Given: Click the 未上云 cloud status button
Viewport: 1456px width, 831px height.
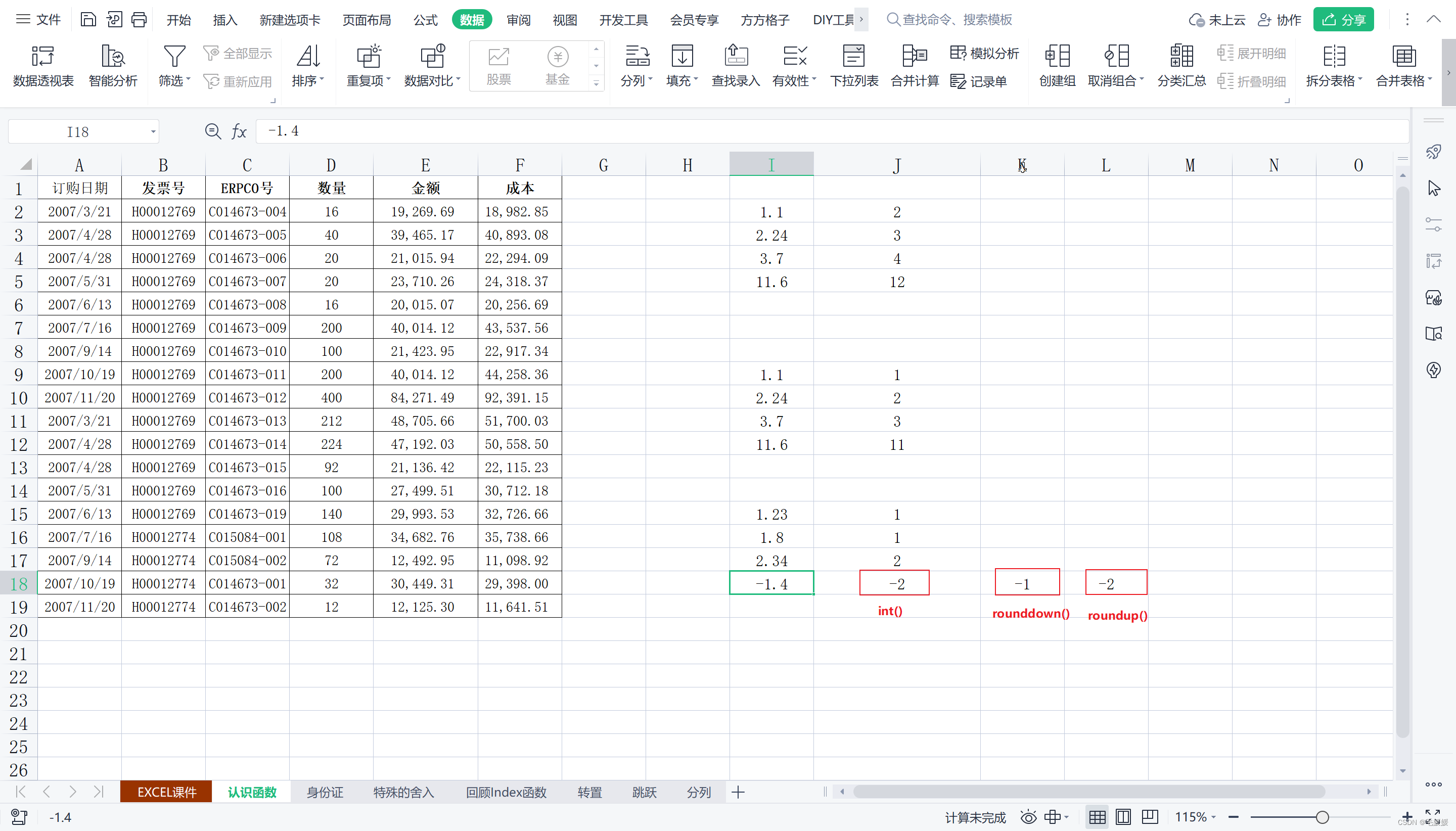Looking at the screenshot, I should coord(1216,19).
